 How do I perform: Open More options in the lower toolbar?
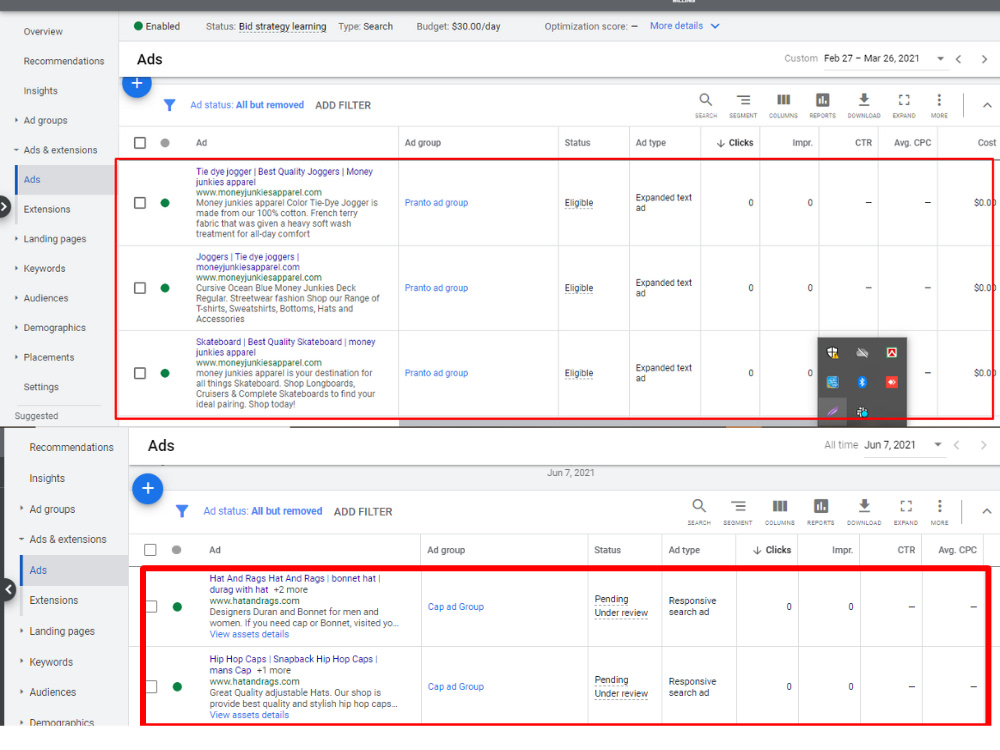(x=939, y=512)
